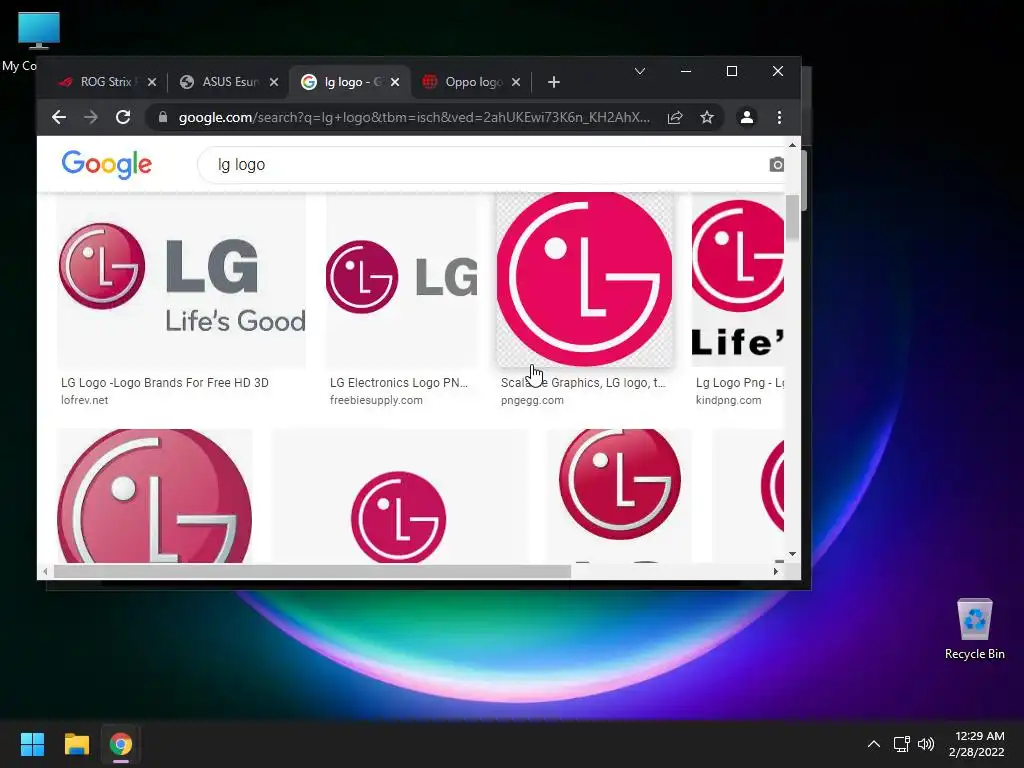Click the Google logo
Viewport: 1024px width, 768px height.
[106, 165]
